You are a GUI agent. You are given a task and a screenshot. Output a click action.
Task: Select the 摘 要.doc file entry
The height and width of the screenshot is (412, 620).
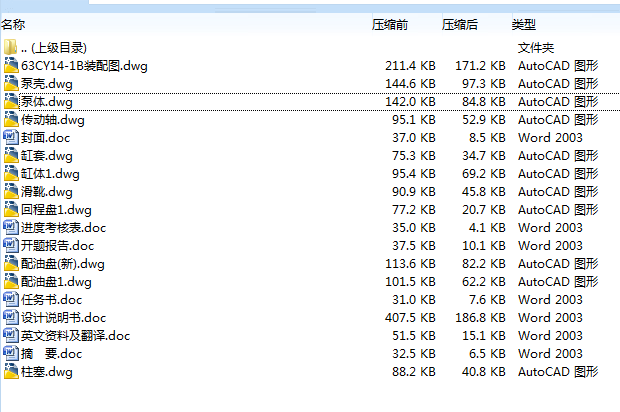click(x=51, y=354)
